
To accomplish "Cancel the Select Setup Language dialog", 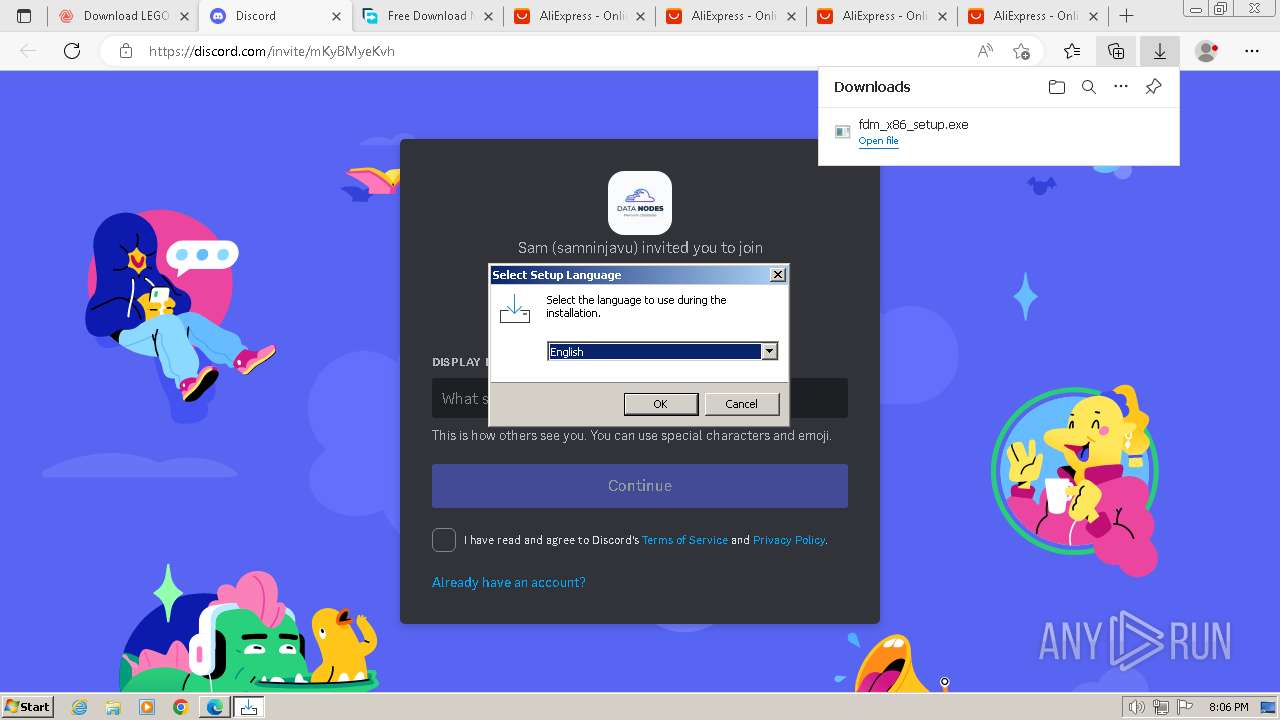I will click(x=741, y=404).
